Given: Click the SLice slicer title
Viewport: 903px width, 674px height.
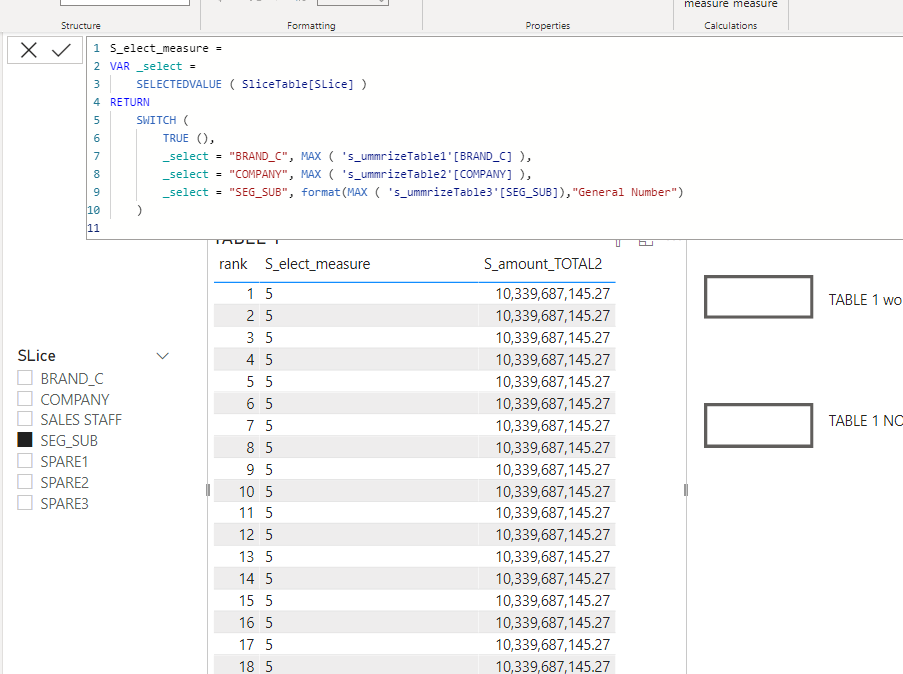Looking at the screenshot, I should coord(36,356).
